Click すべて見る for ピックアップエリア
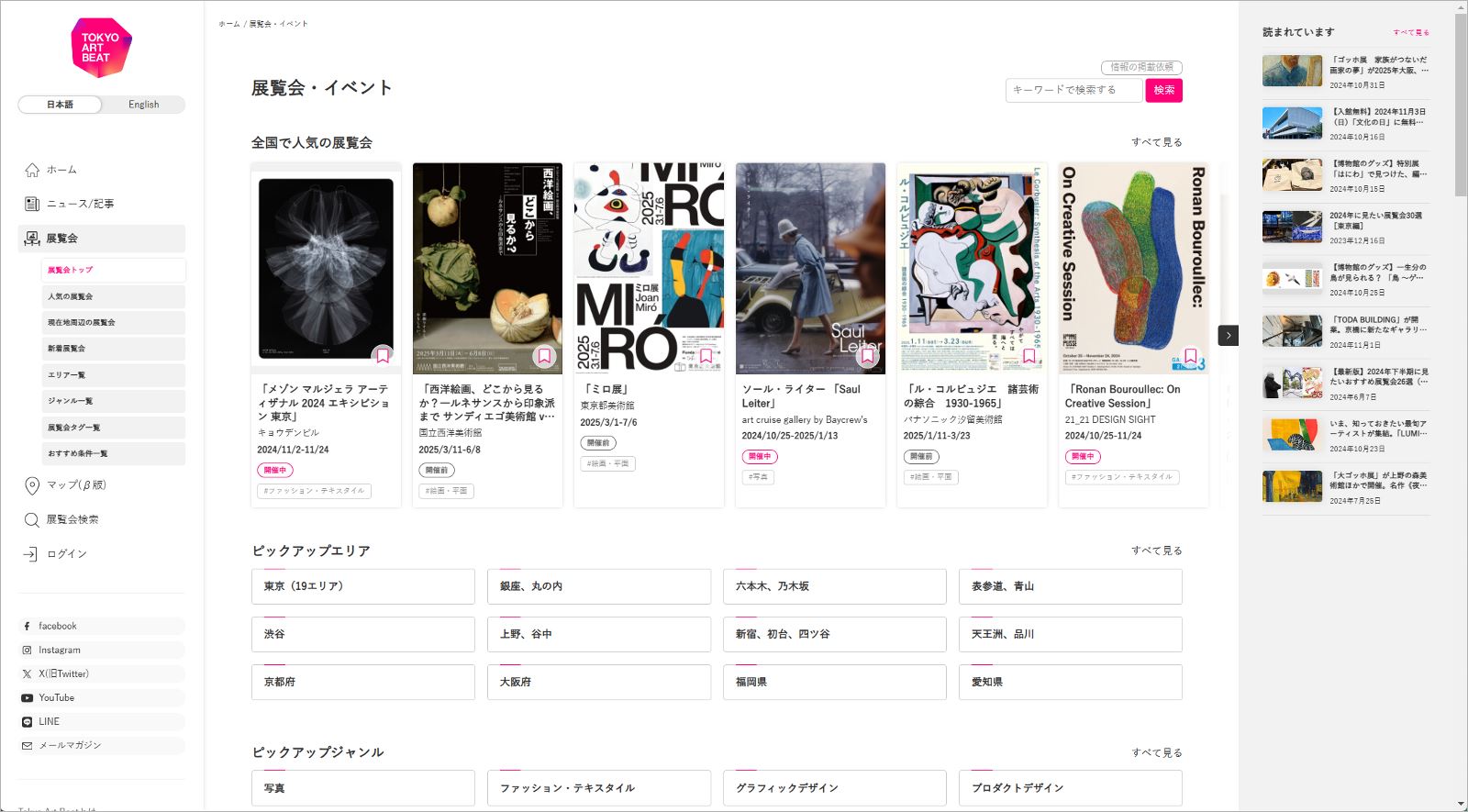Viewport: 1468px width, 812px height. [x=1156, y=551]
